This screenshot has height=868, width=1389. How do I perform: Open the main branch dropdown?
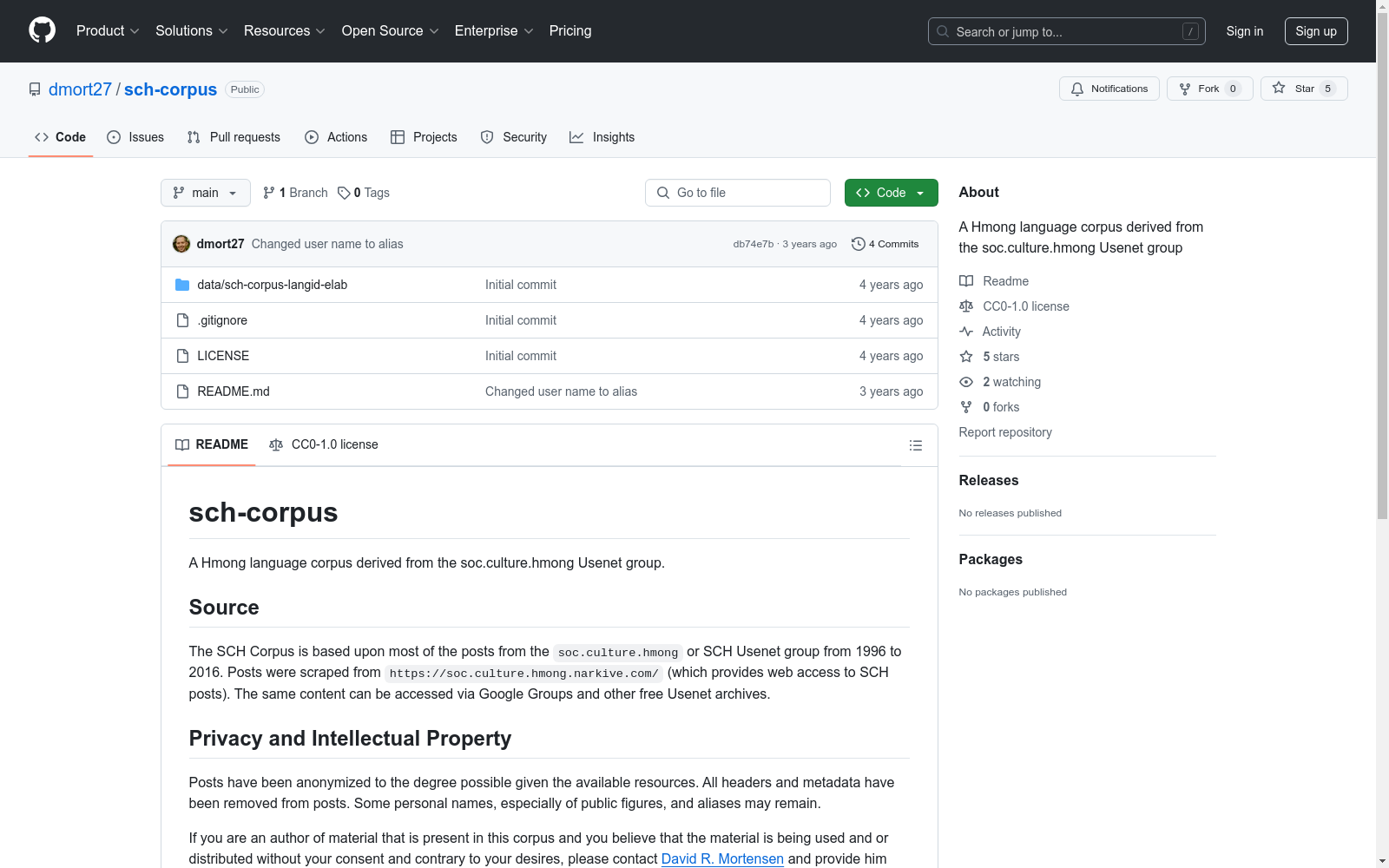tap(206, 193)
